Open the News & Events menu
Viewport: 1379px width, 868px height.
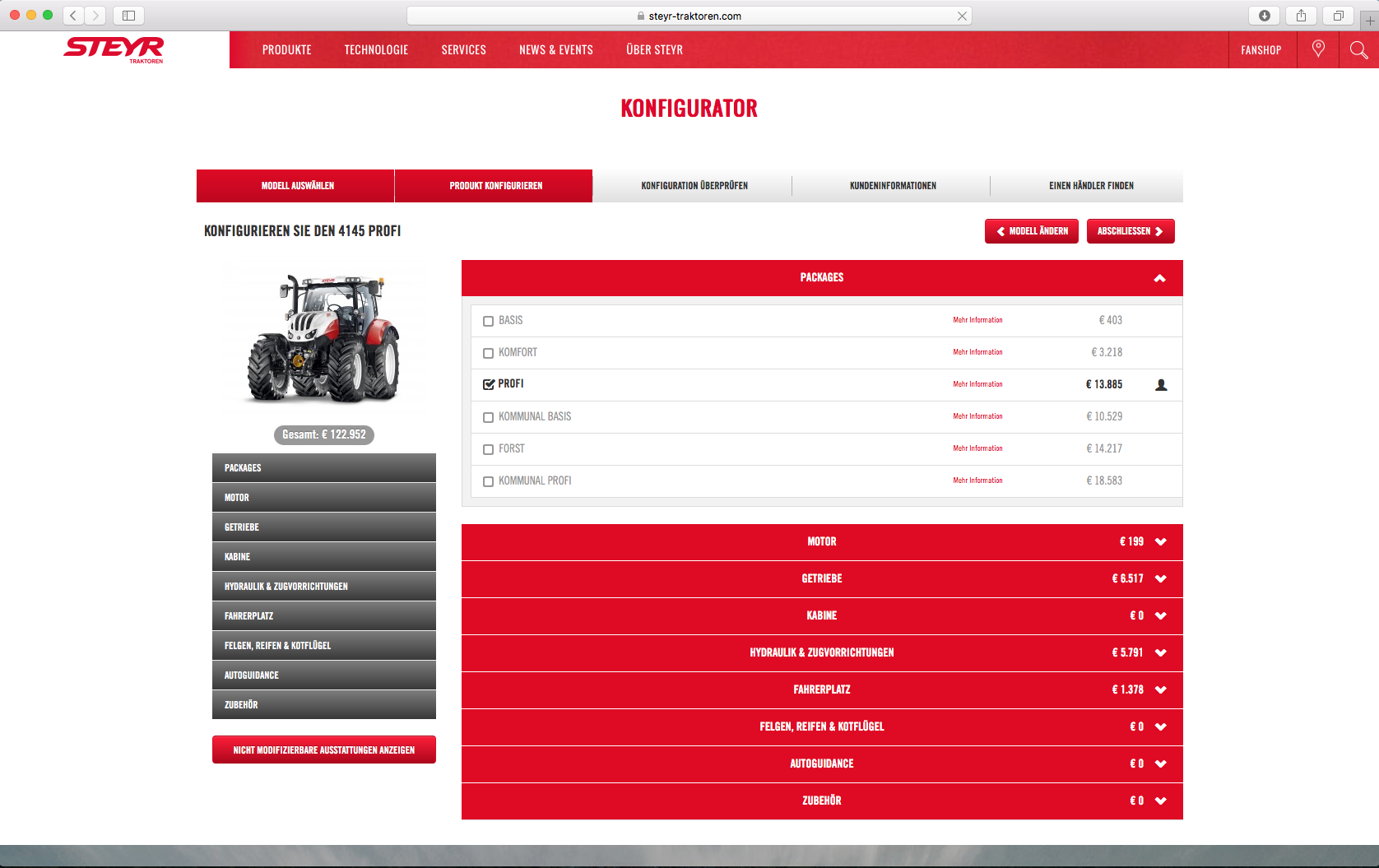[x=556, y=50]
